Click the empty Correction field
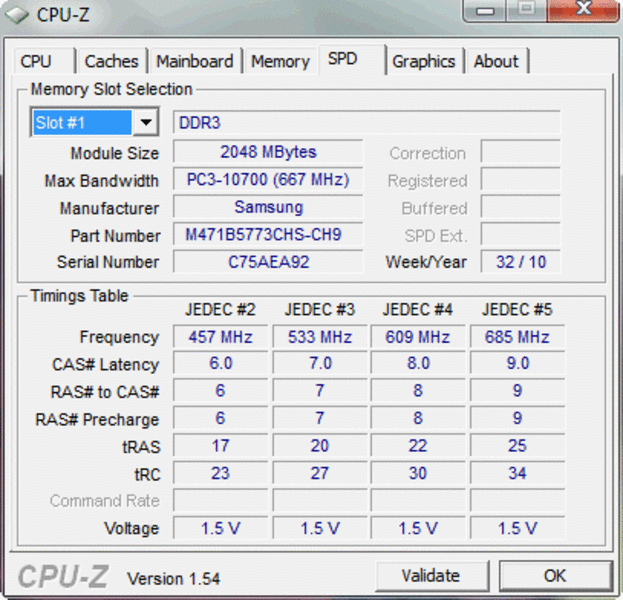 point(521,152)
